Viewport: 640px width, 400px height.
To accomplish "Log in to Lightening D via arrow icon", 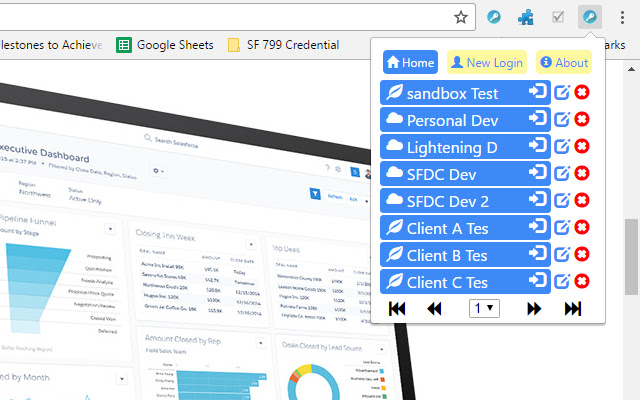I will 538,145.
